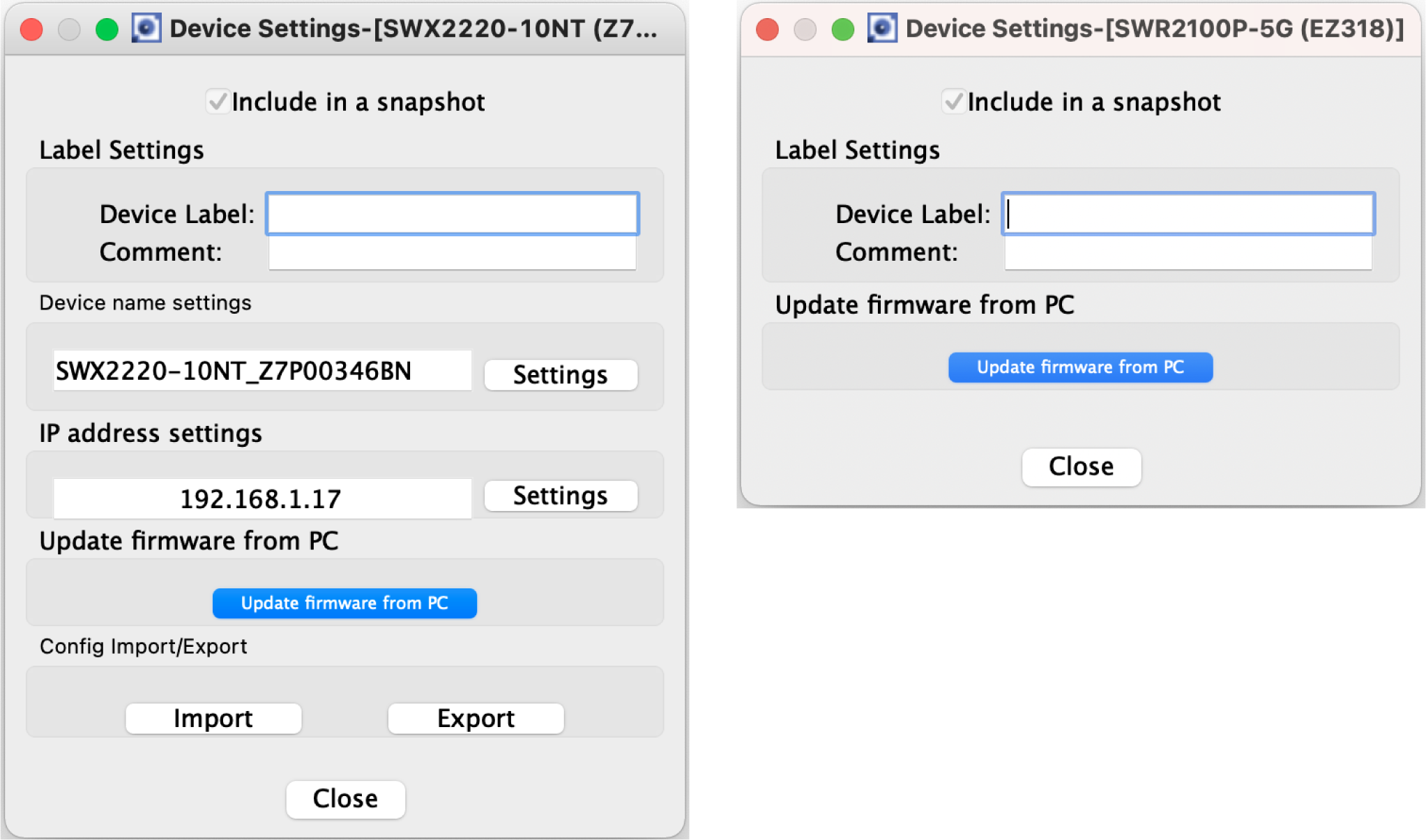This screenshot has height=840, width=1426.
Task: Click the app icon in SWX2220-10NT title bar
Action: coord(146,29)
